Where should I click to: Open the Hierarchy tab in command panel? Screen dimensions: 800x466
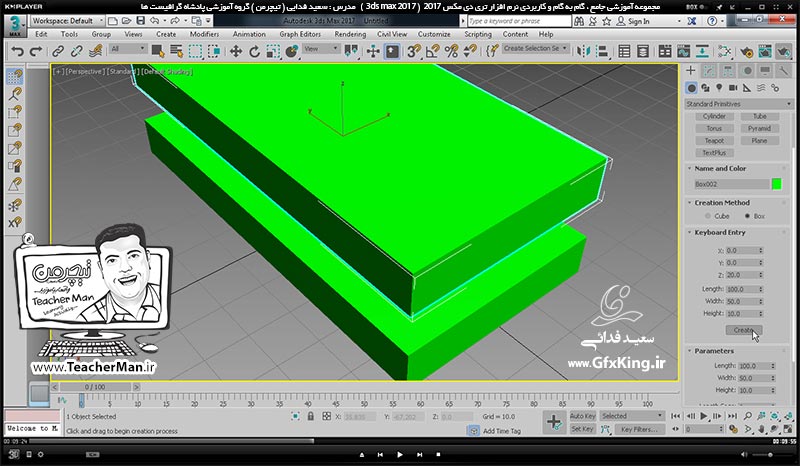pyautogui.click(x=728, y=71)
